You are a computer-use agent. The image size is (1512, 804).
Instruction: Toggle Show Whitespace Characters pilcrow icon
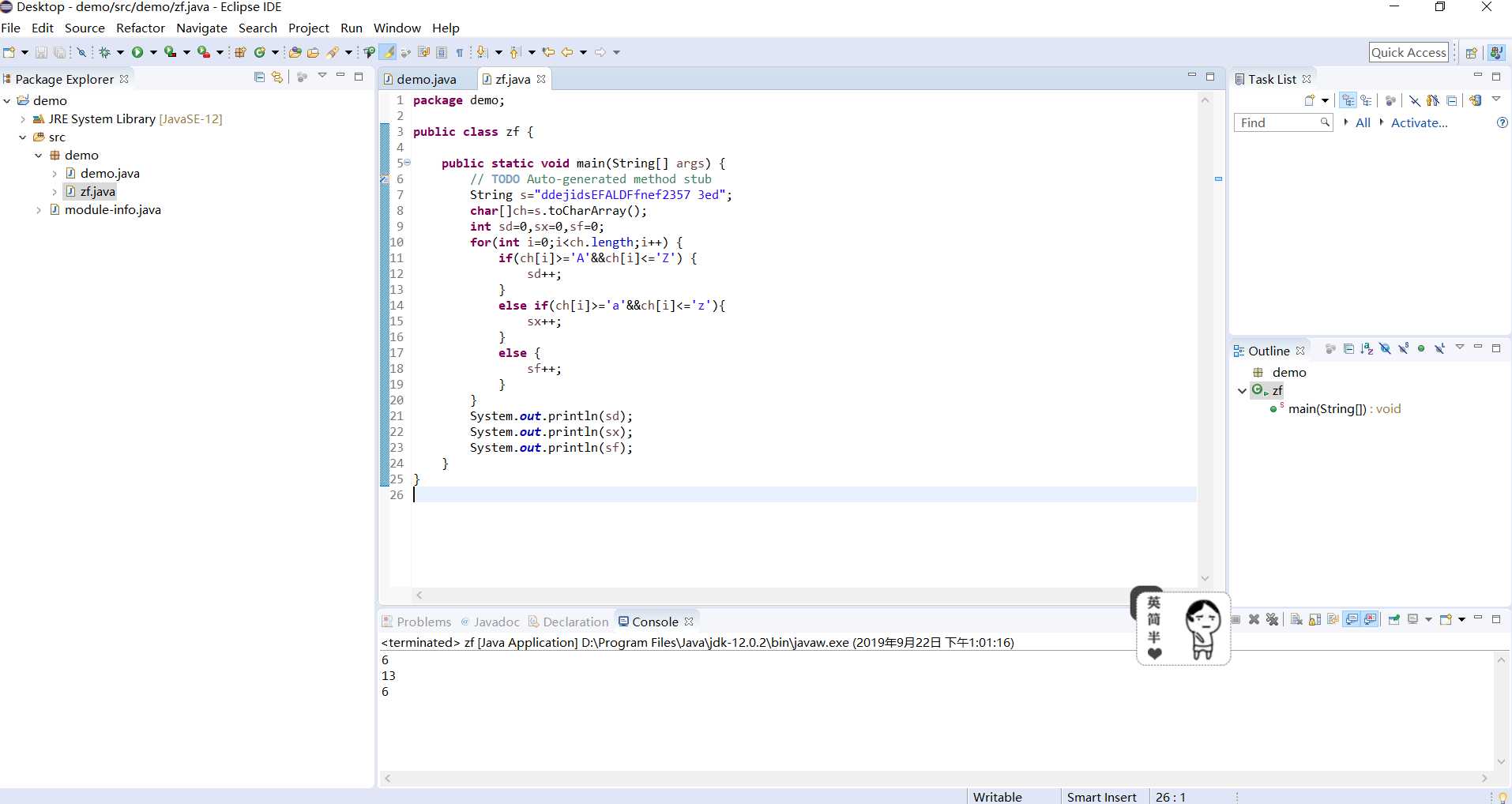tap(460, 52)
